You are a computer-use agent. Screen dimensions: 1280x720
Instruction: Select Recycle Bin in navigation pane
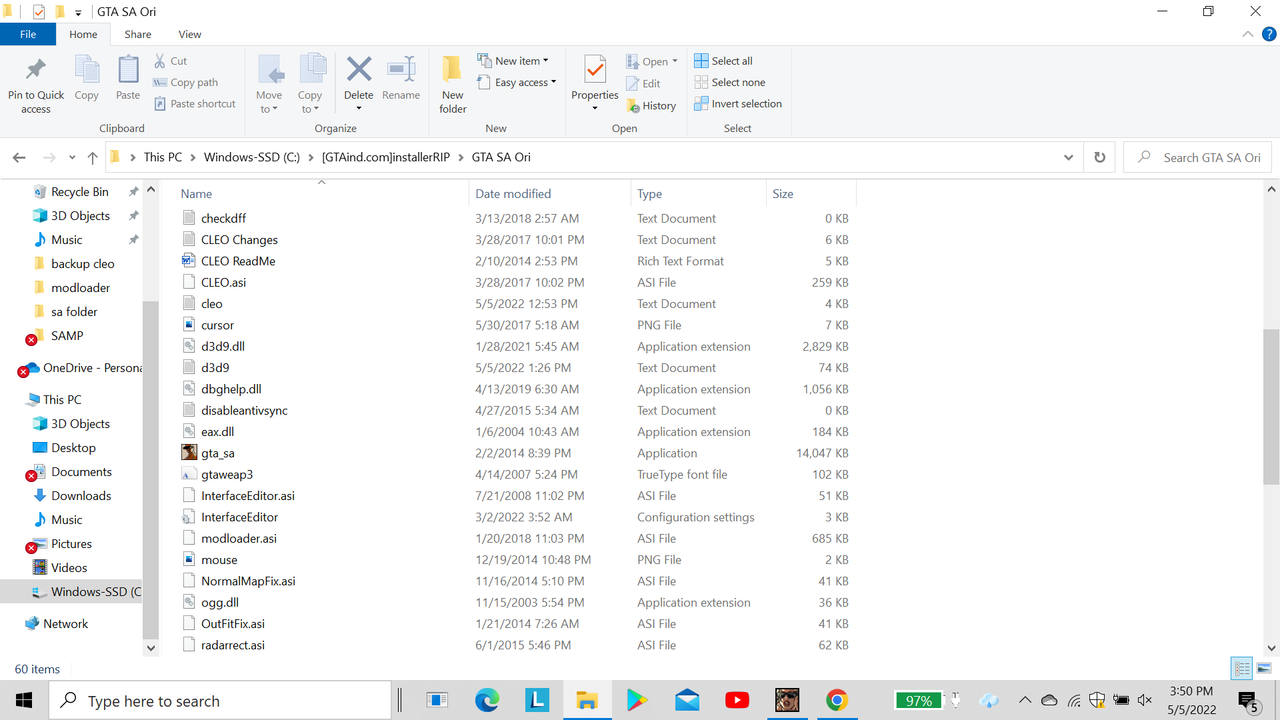coord(80,192)
